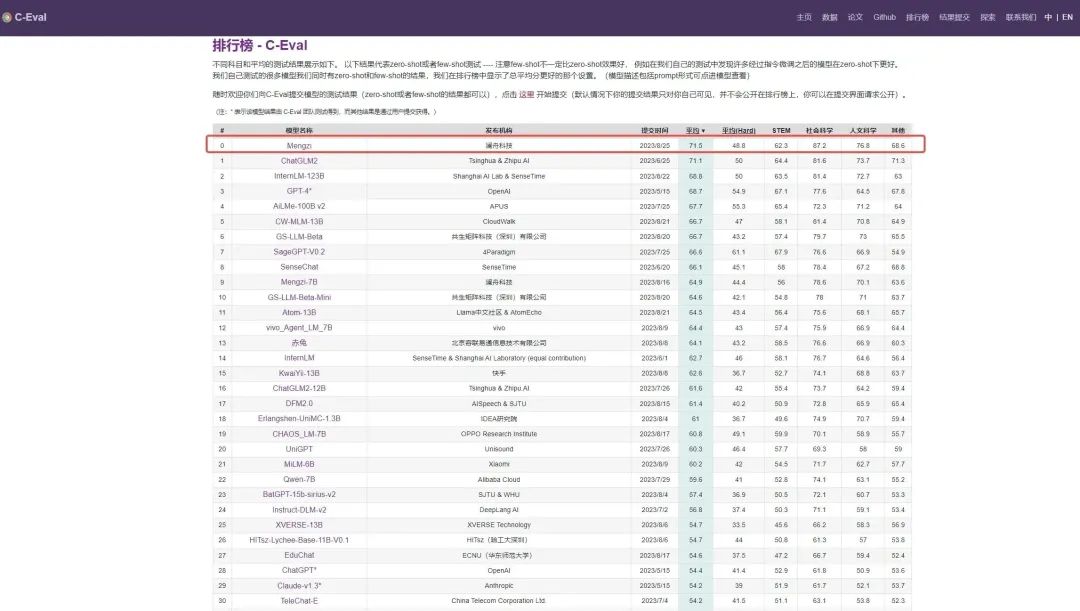
Task: Sort by the 平均(Hard) column header
Action: [739, 130]
